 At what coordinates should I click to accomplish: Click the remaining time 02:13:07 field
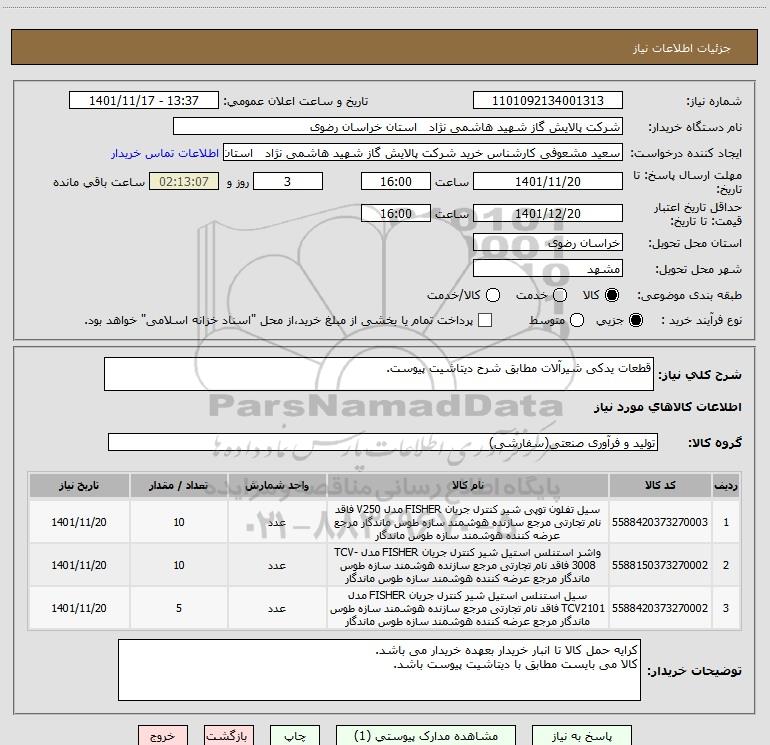click(x=184, y=181)
